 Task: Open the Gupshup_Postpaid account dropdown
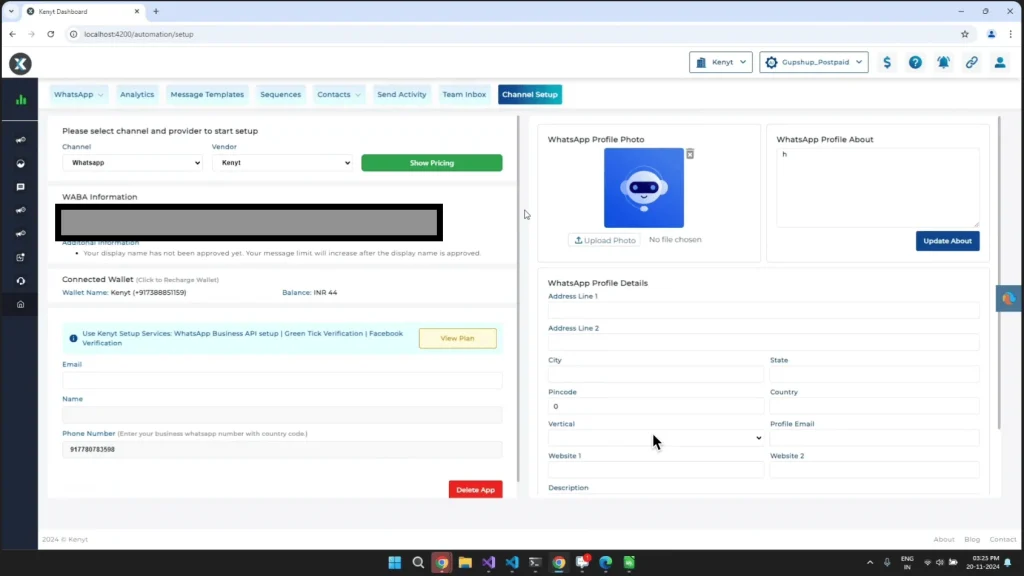click(814, 62)
